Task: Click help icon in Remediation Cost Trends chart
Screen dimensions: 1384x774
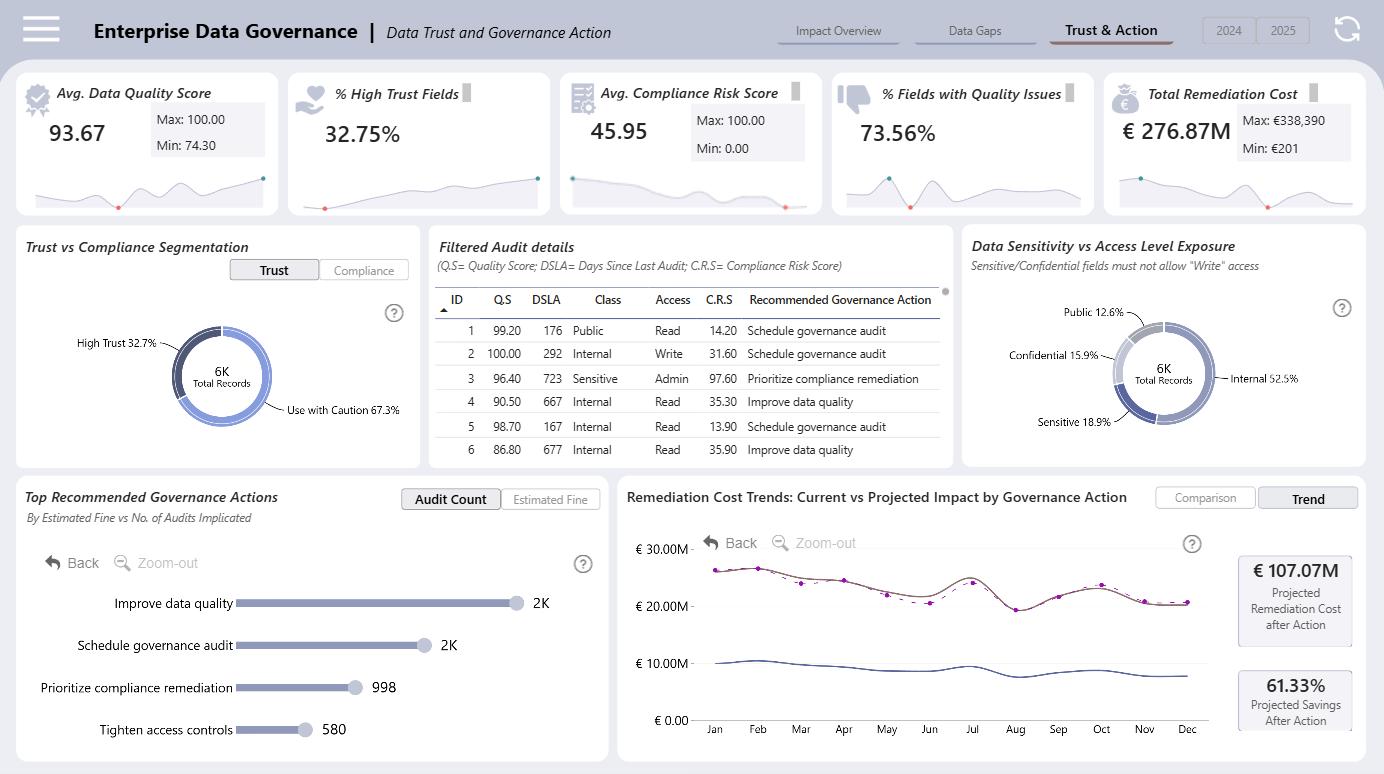Action: (x=1192, y=544)
